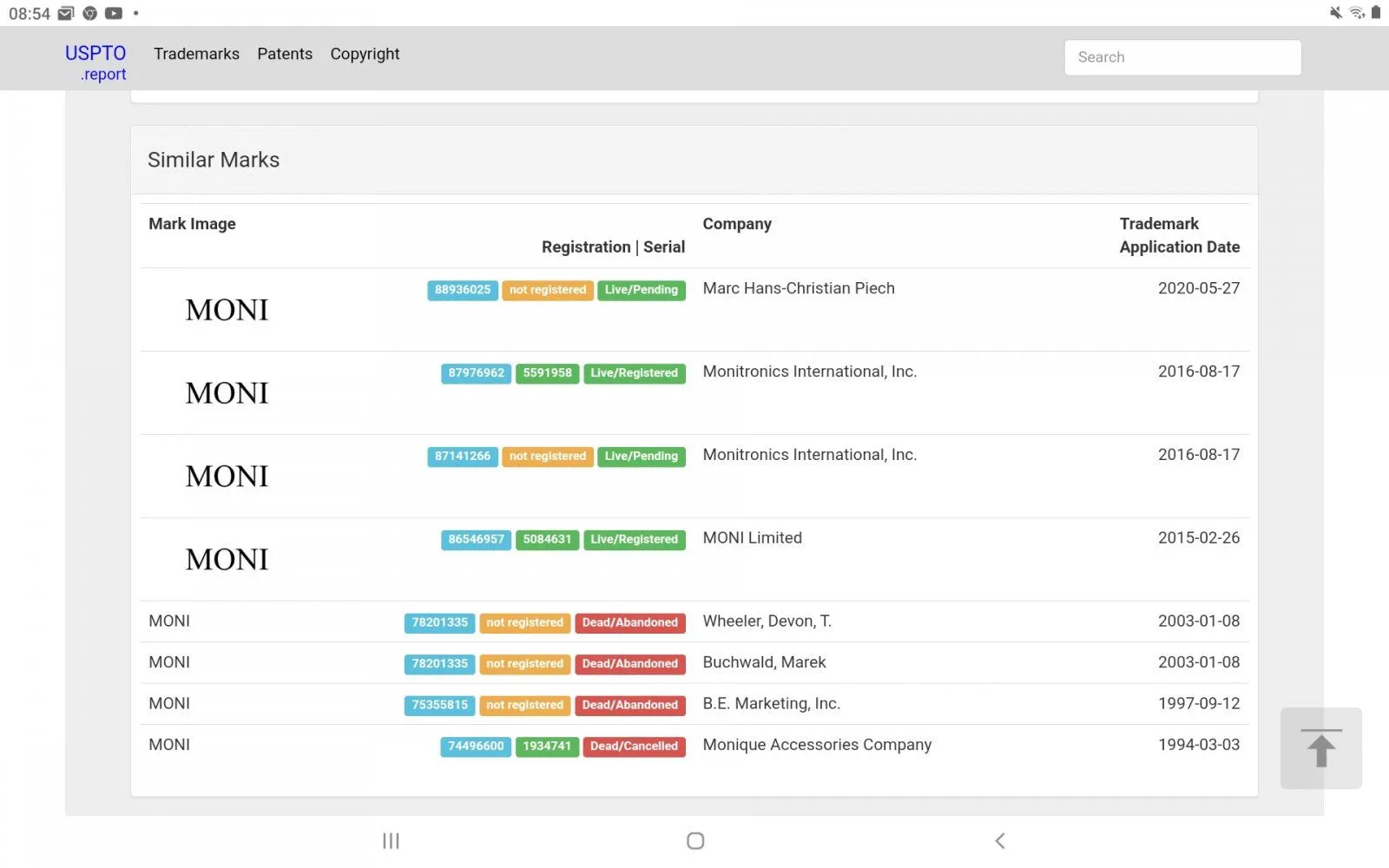1389x868 pixels.
Task: Open serial number 87141266
Action: 463,457
